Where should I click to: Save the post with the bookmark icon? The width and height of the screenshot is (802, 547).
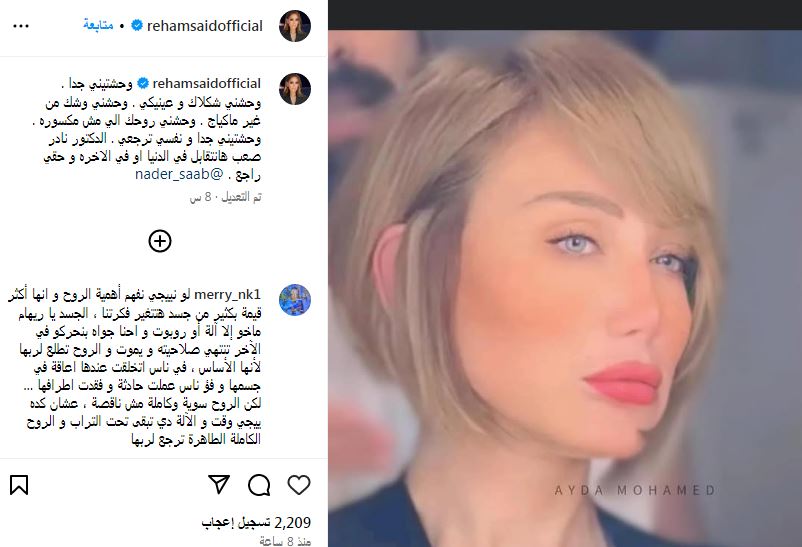pos(19,485)
